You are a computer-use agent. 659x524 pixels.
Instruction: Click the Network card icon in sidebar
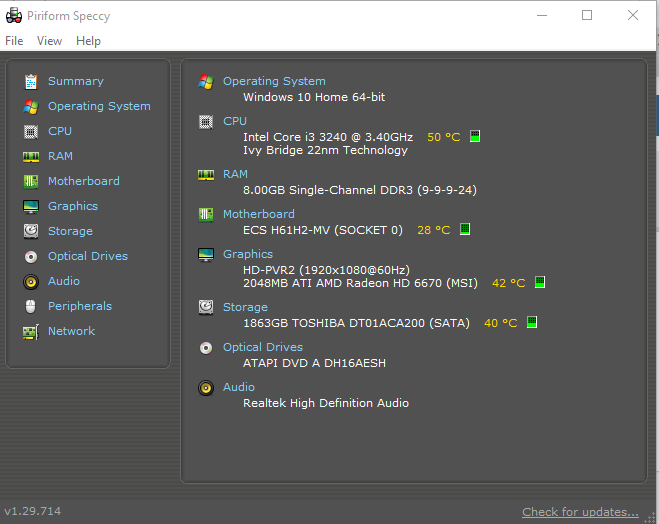[x=31, y=332]
